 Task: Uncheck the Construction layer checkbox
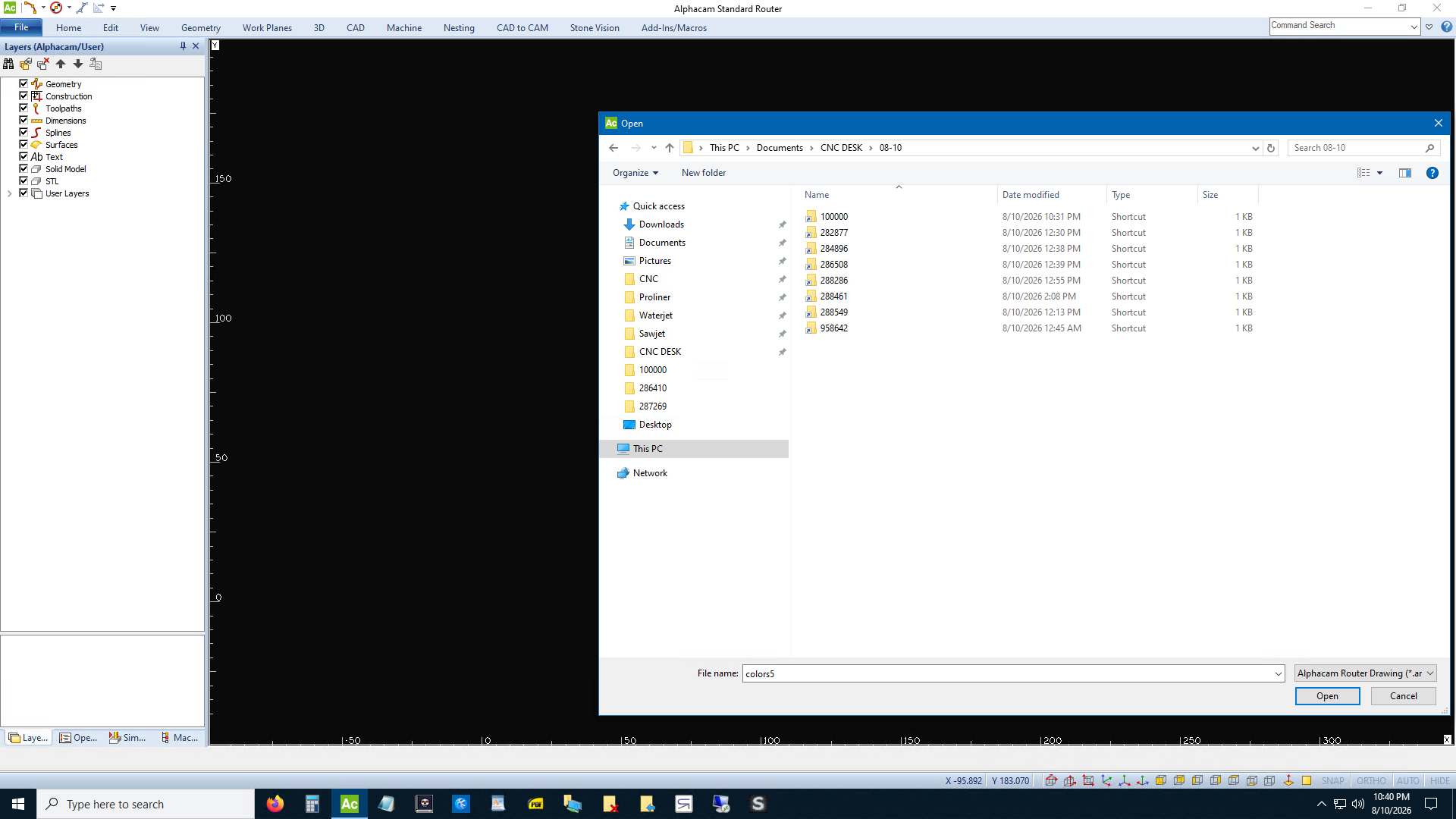click(x=24, y=96)
